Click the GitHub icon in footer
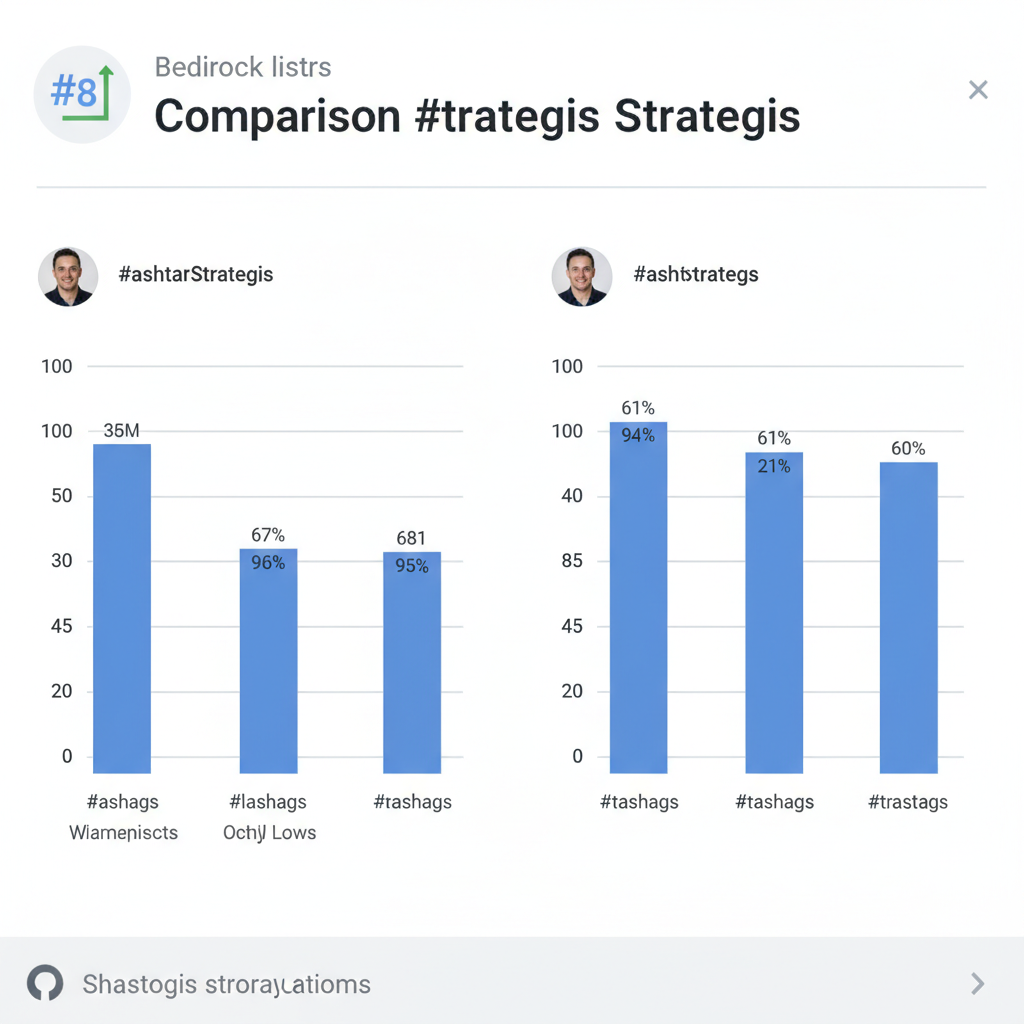Screen dimensions: 1024x1024 [45, 984]
